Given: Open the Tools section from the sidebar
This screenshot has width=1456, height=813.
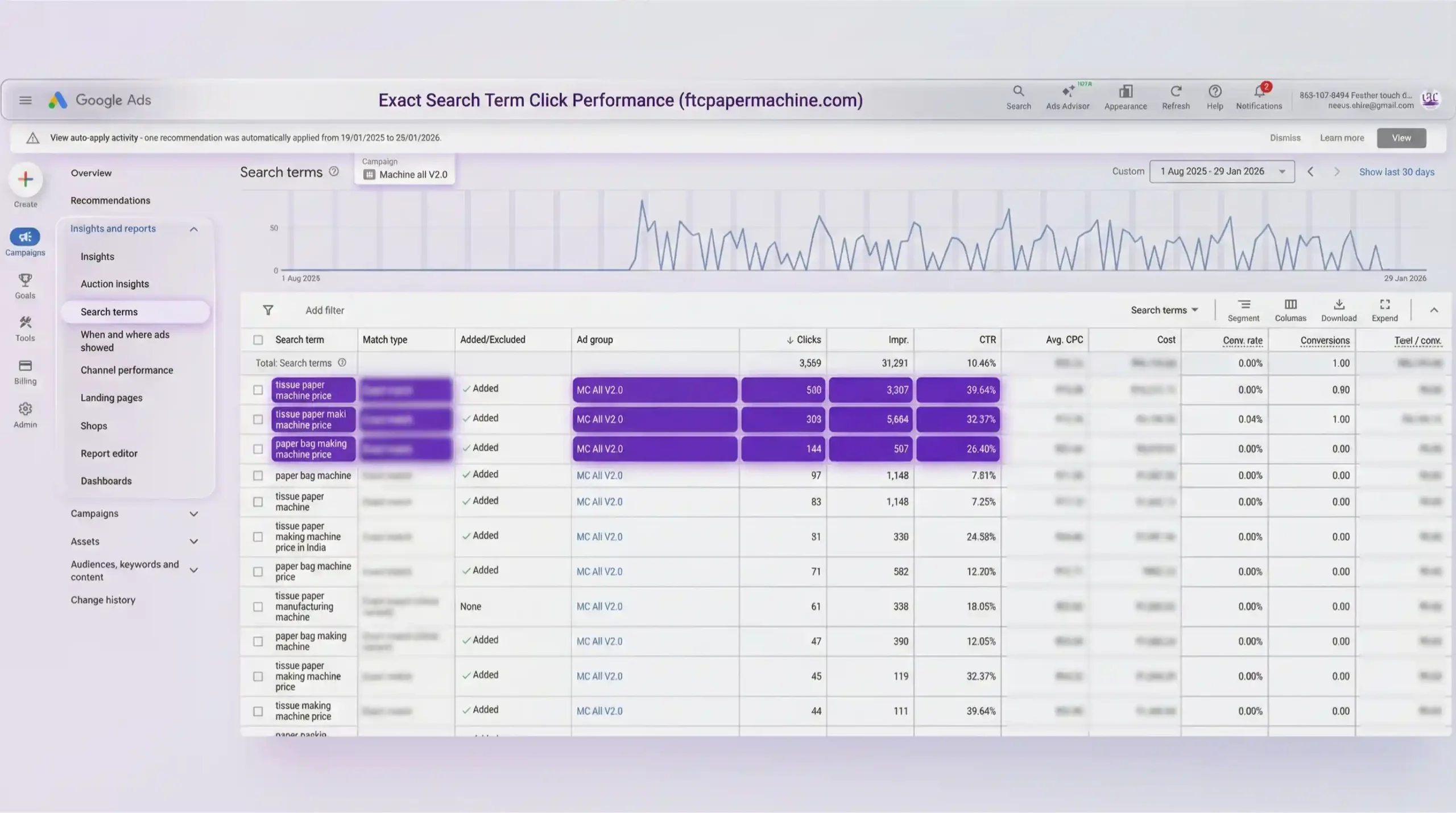Looking at the screenshot, I should (24, 329).
